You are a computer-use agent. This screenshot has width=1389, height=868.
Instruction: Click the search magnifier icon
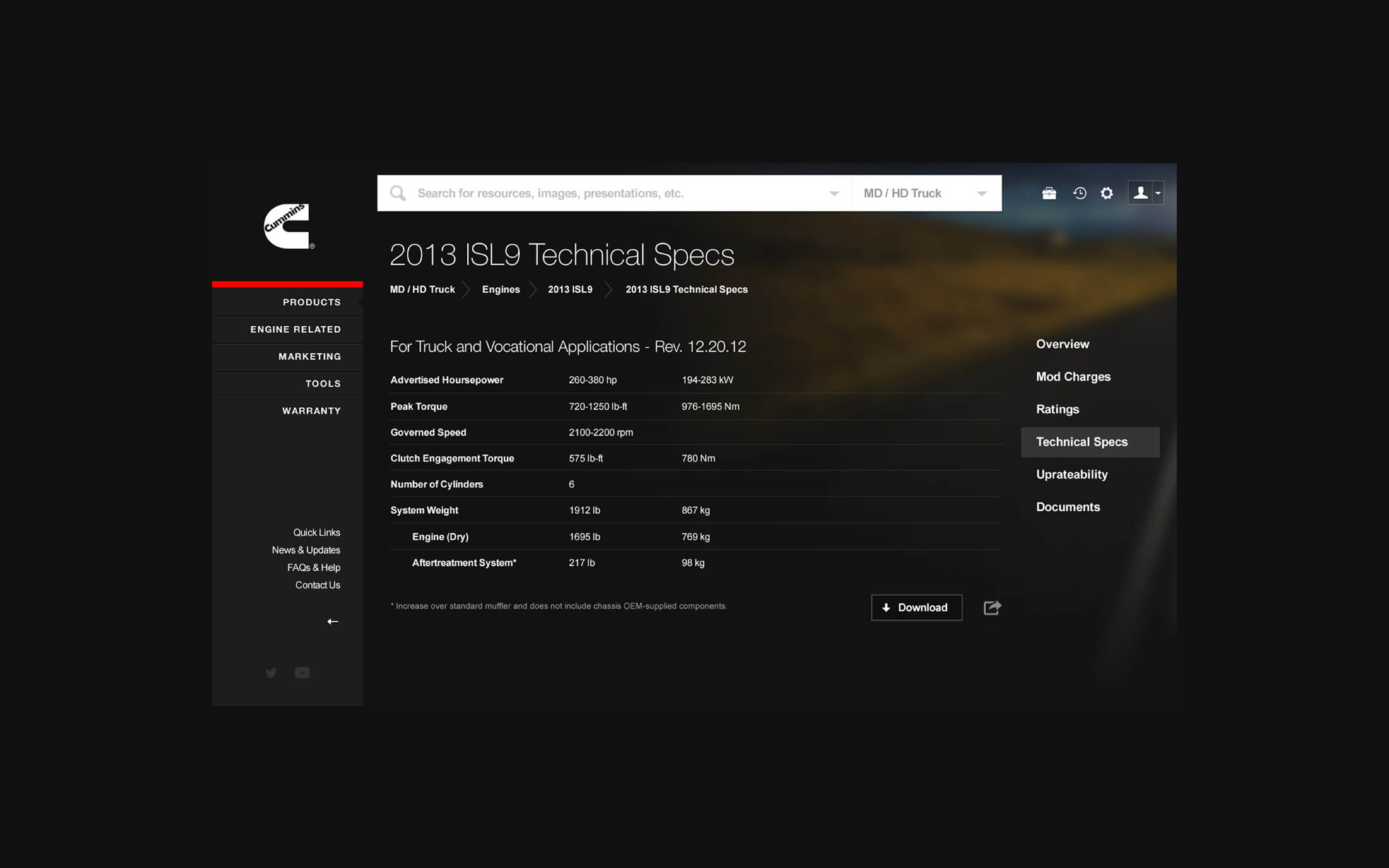398,193
